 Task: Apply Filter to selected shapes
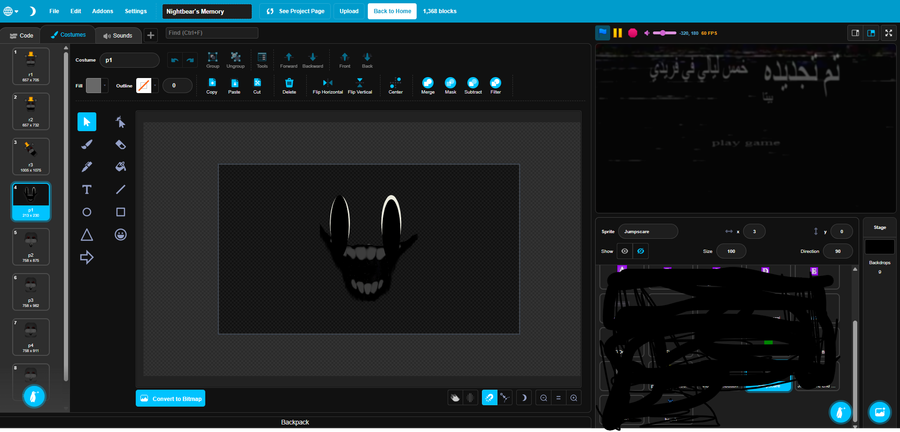pos(495,86)
